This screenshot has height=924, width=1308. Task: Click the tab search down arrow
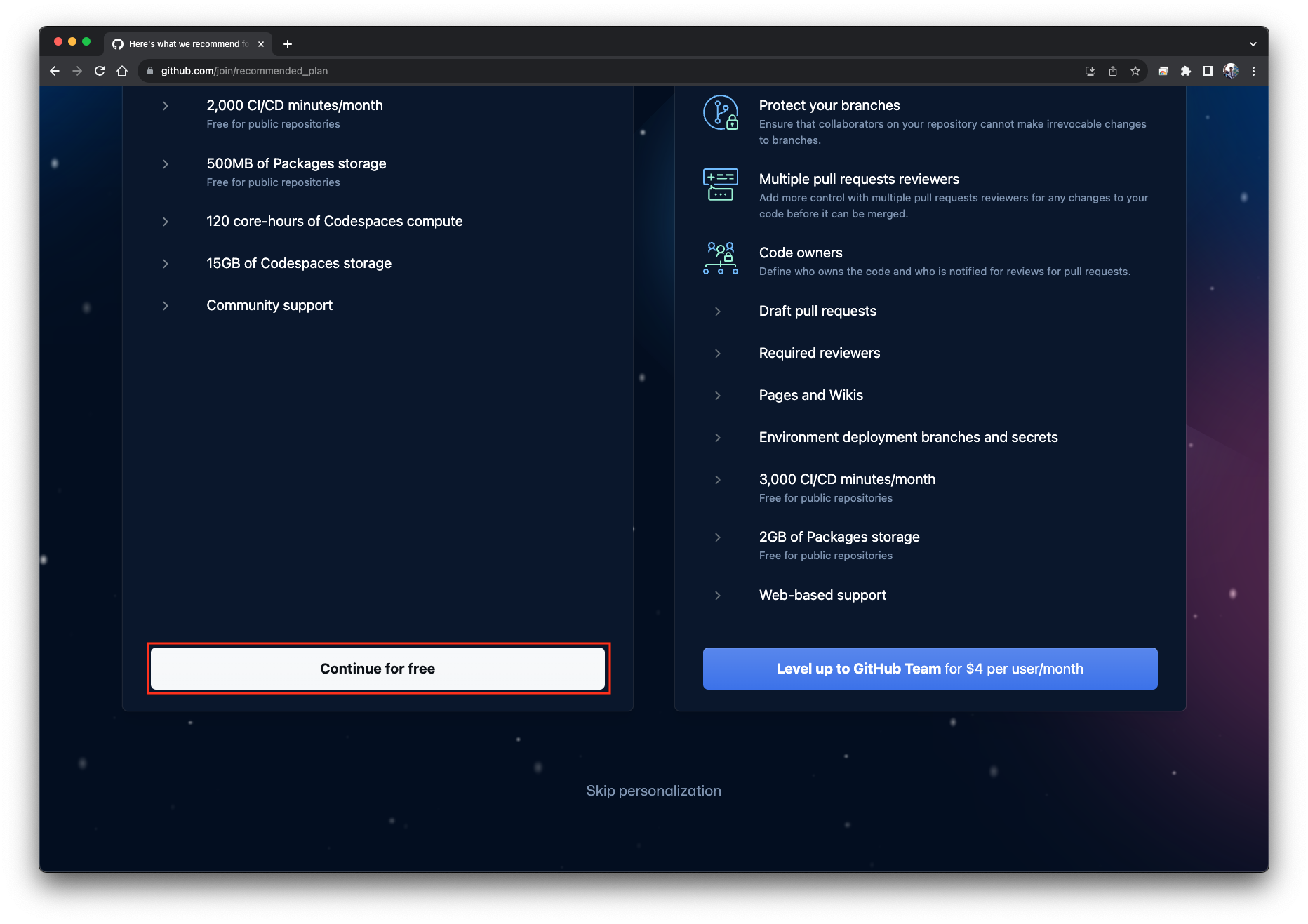1253,43
